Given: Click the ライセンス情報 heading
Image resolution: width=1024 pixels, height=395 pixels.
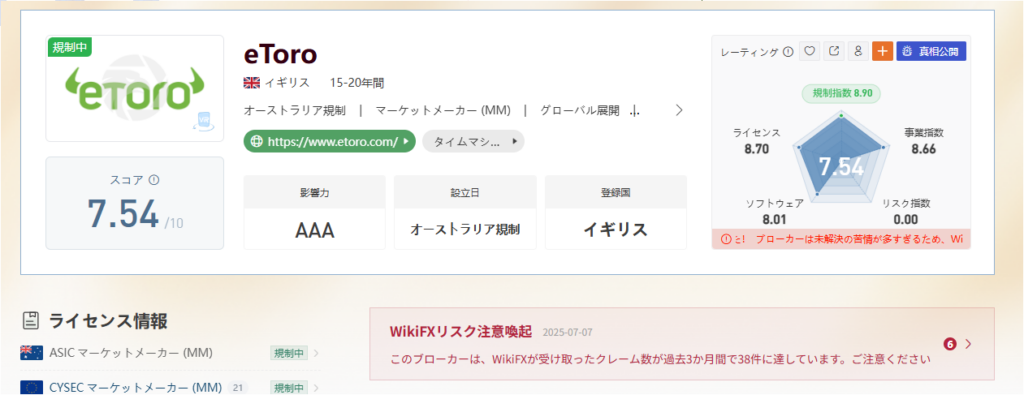Looking at the screenshot, I should 108,321.
